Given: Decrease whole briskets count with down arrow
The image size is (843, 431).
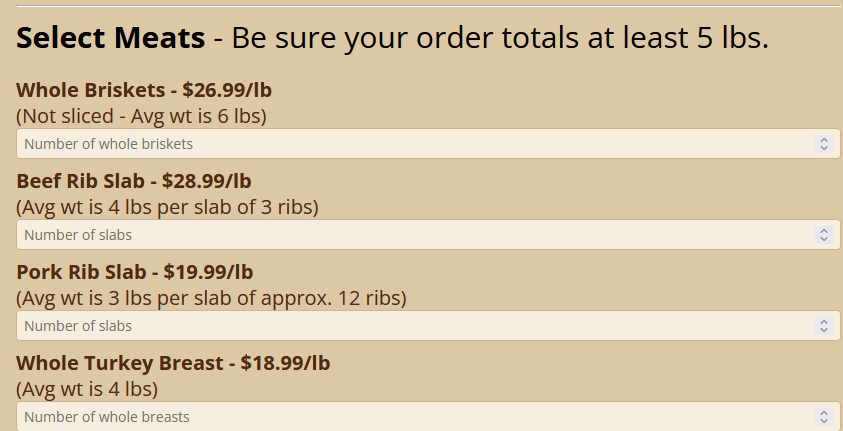Looking at the screenshot, I should click(824, 148).
